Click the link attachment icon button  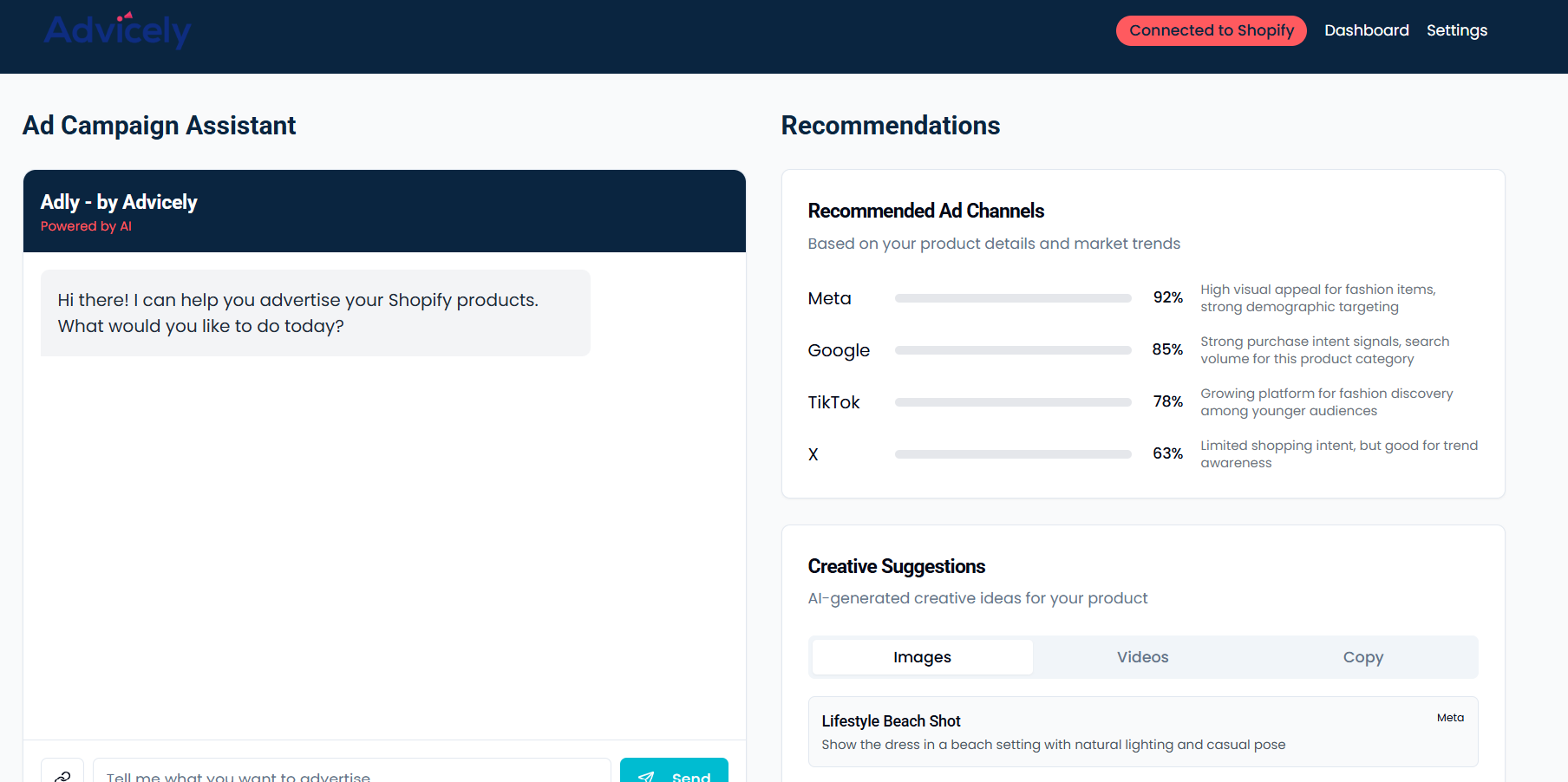pos(62,773)
